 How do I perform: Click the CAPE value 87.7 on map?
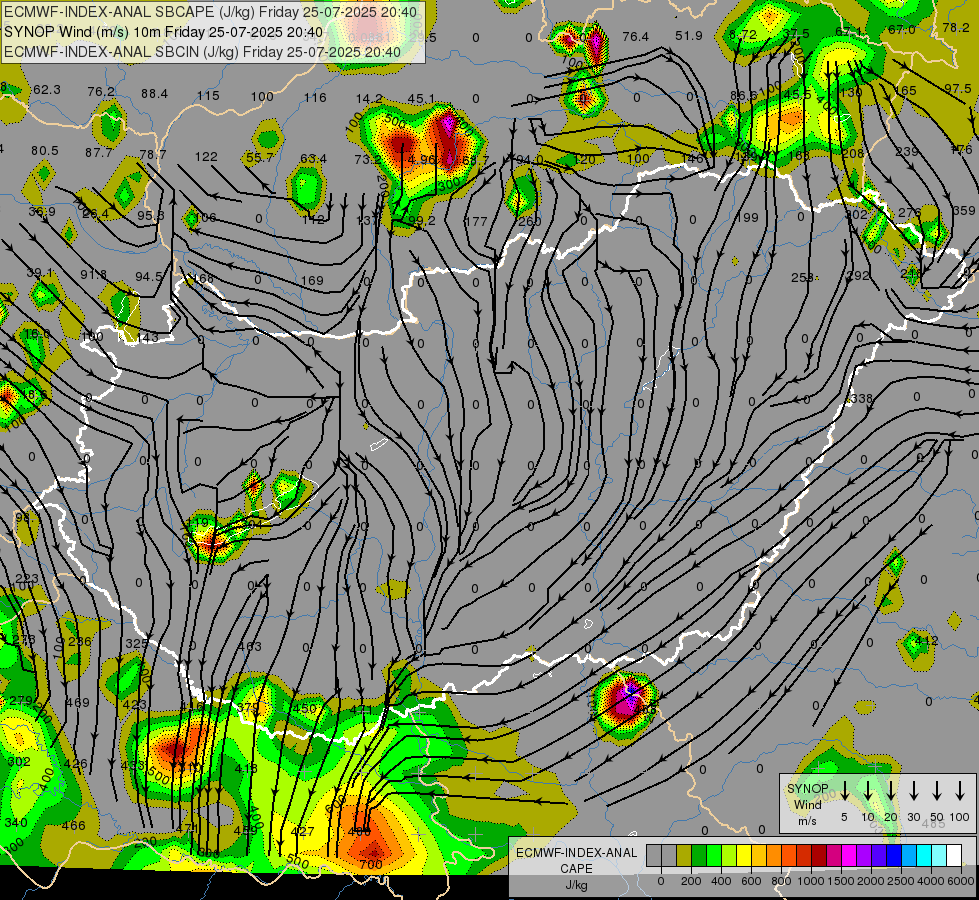click(99, 152)
